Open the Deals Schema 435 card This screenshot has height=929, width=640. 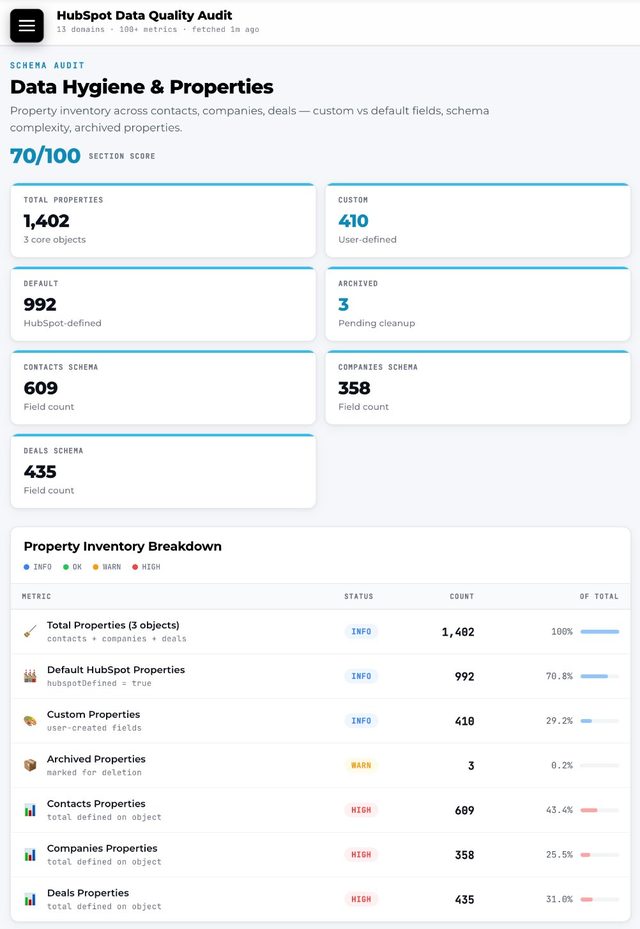pyautogui.click(x=163, y=471)
